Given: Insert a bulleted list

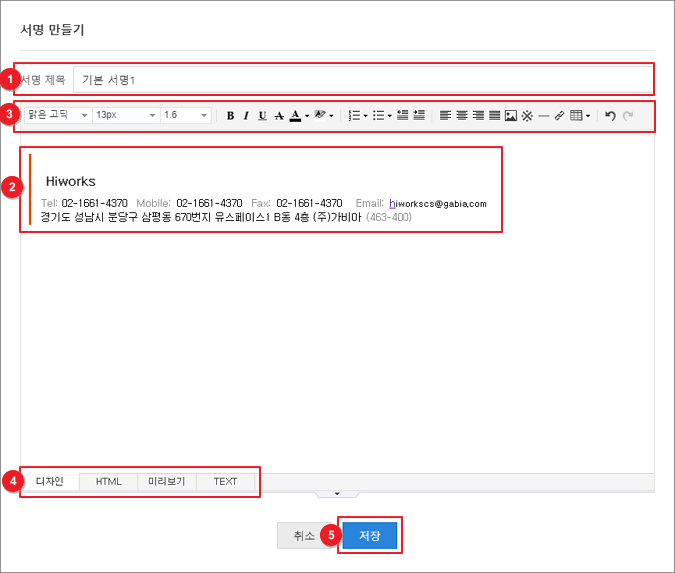Looking at the screenshot, I should pyautogui.click(x=378, y=115).
